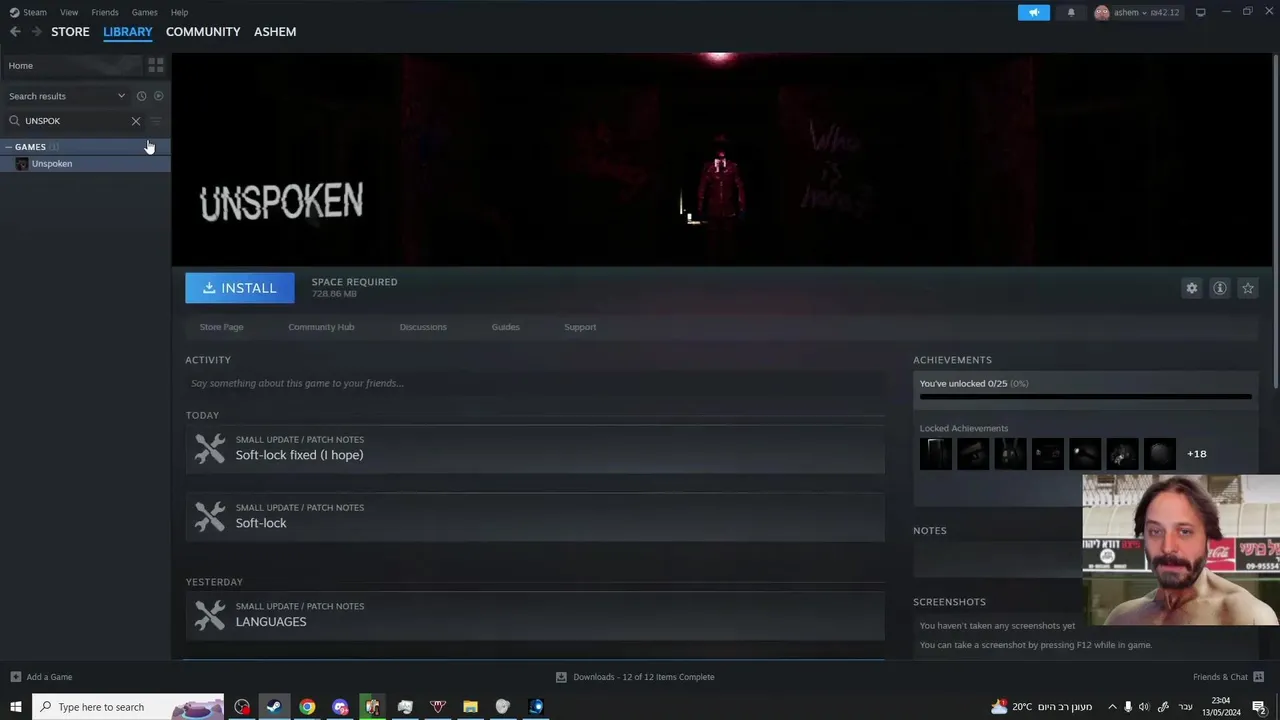Open the notifications bell

[1071, 12]
